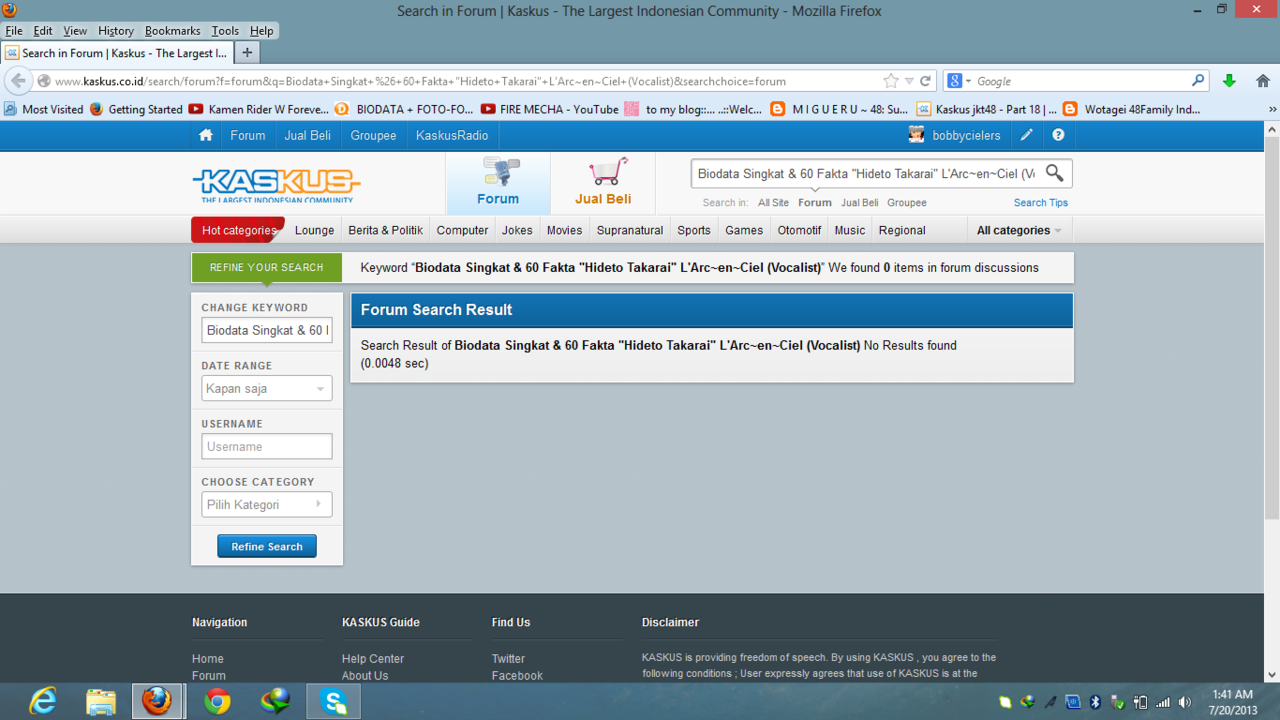Click the volume speaker tray icon
This screenshot has width=1280, height=720.
click(1185, 702)
